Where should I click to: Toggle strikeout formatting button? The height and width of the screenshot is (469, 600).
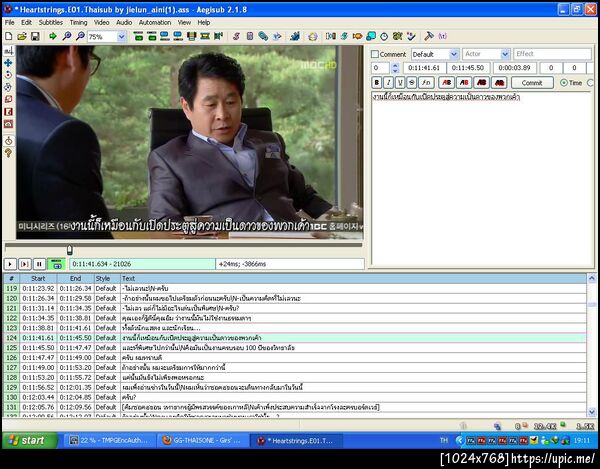[x=411, y=83]
